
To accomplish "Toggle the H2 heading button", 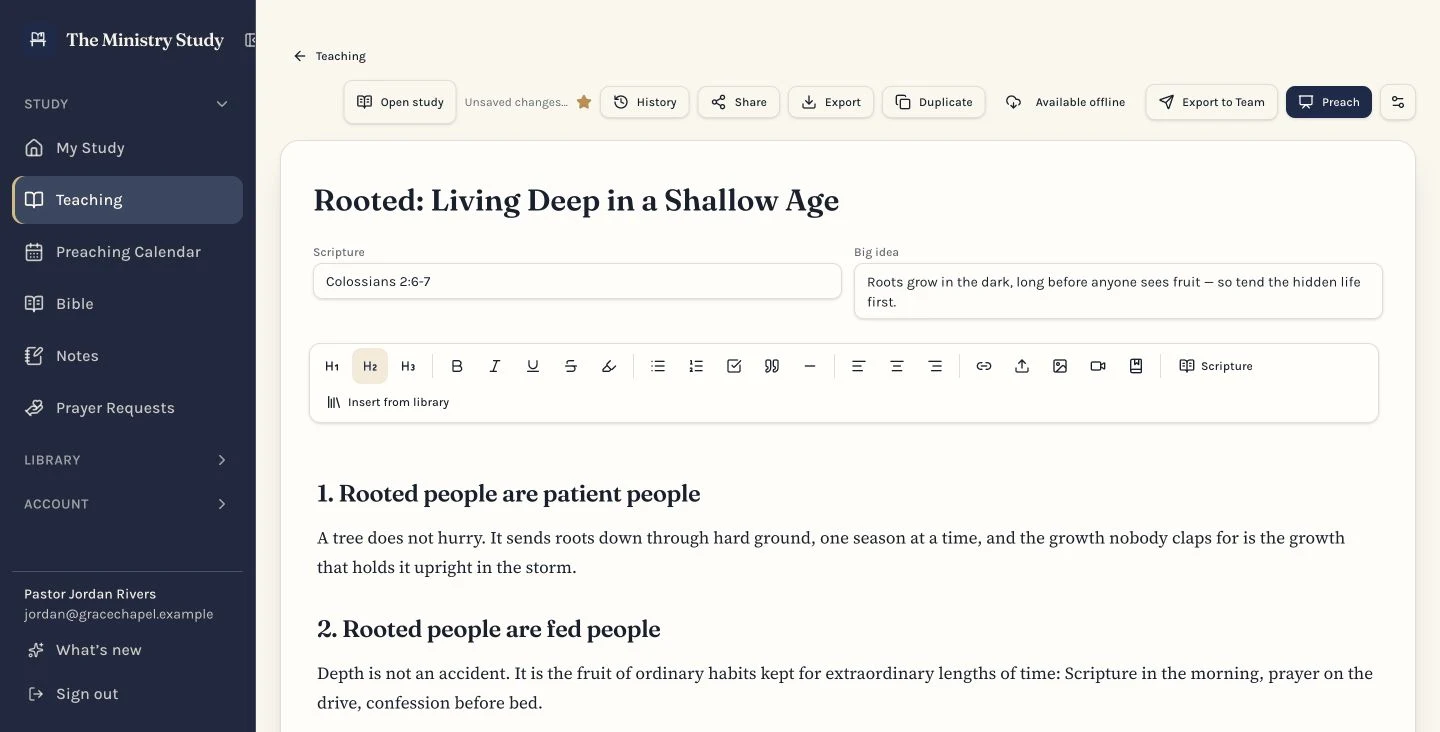I will coord(370,366).
